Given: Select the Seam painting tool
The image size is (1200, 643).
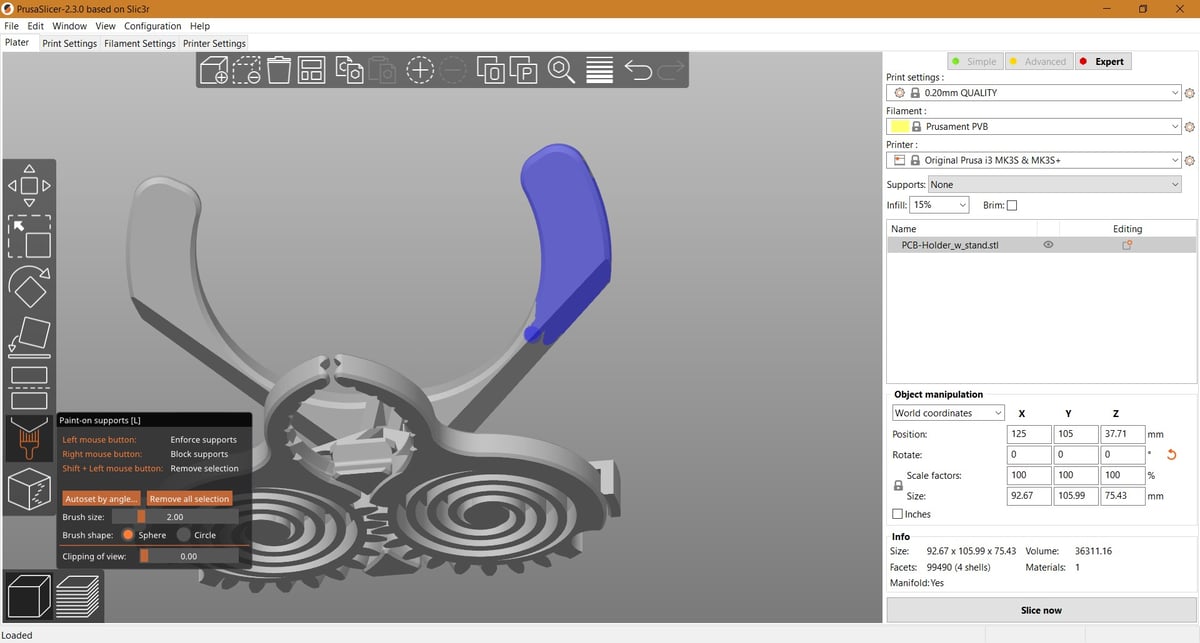Looking at the screenshot, I should click(x=29, y=489).
